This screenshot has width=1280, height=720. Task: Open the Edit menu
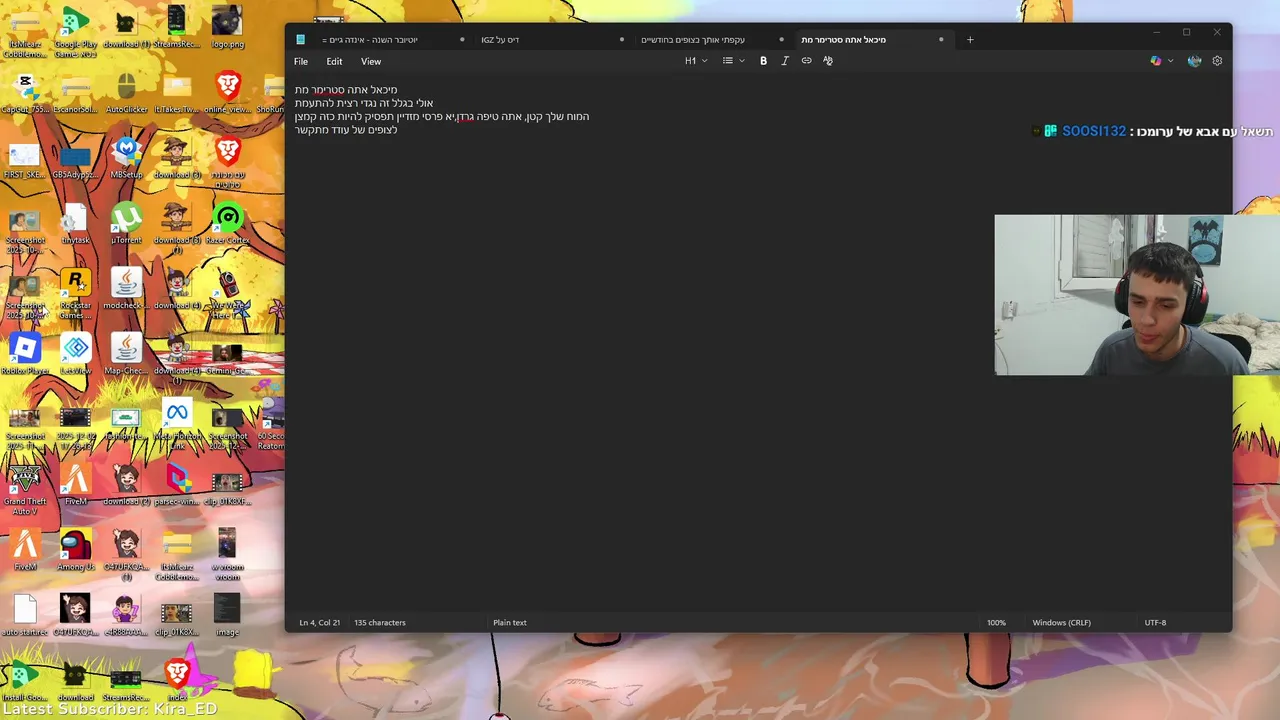[334, 61]
